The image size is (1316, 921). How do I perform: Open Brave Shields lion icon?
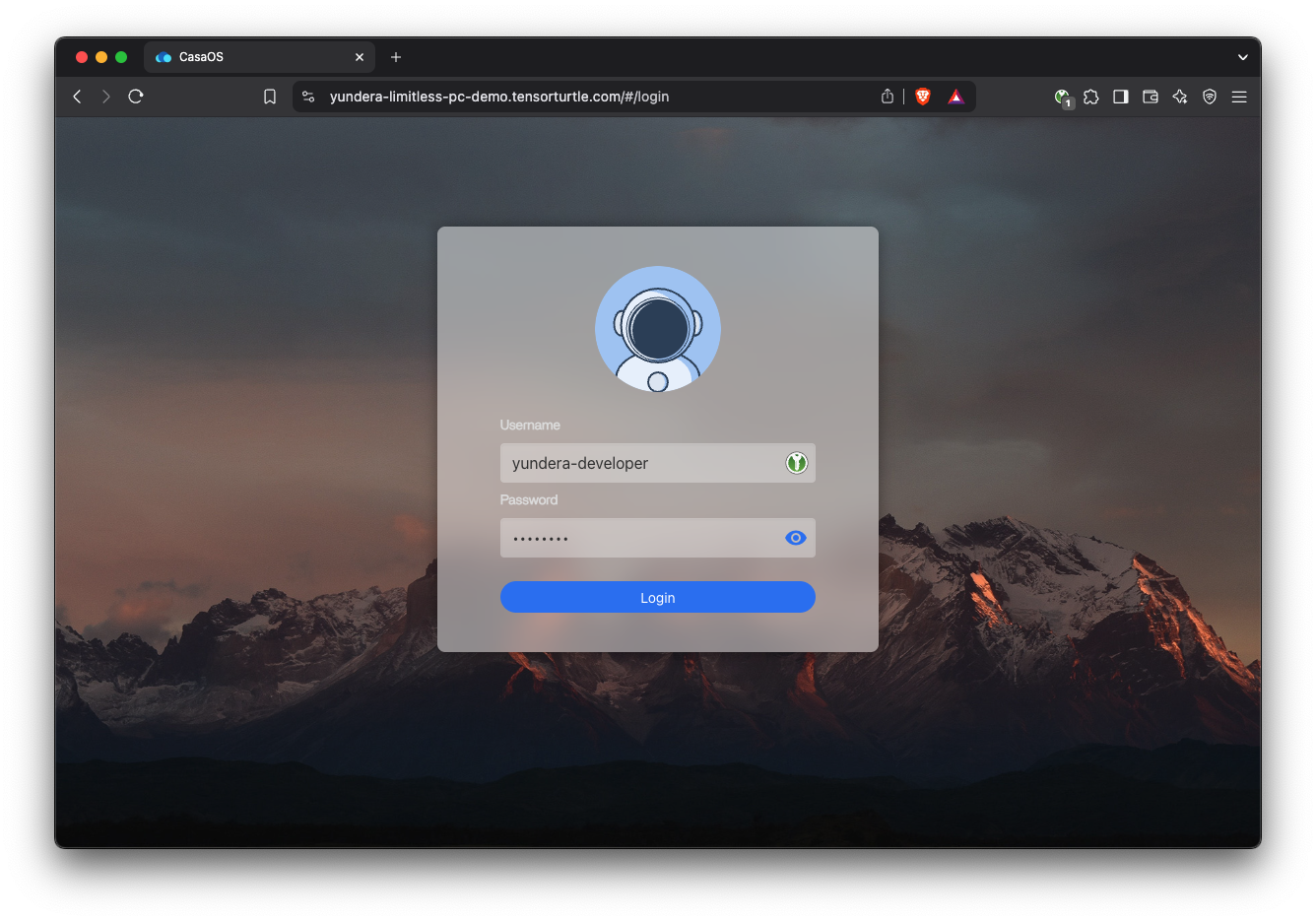[x=923, y=97]
